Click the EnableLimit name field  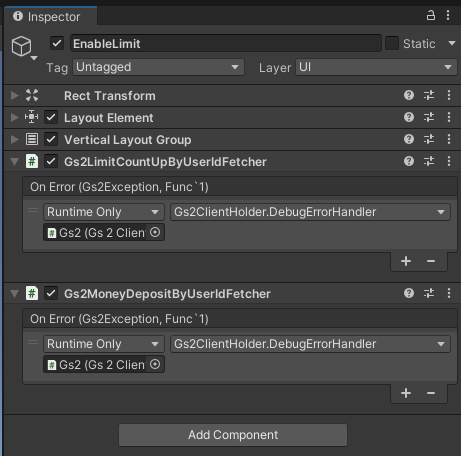click(226, 43)
